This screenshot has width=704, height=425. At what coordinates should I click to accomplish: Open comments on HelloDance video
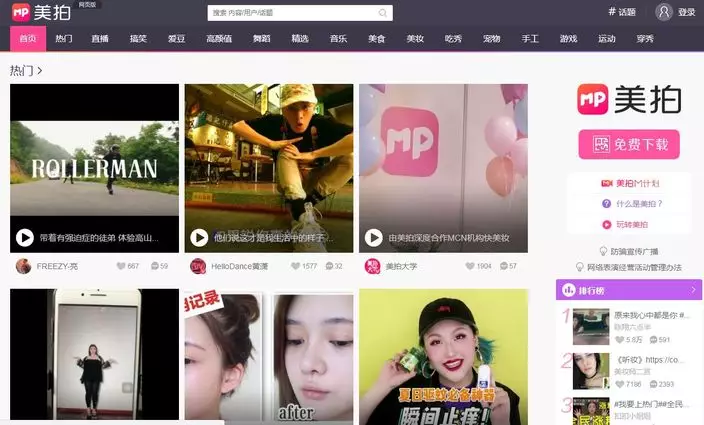click(326, 266)
